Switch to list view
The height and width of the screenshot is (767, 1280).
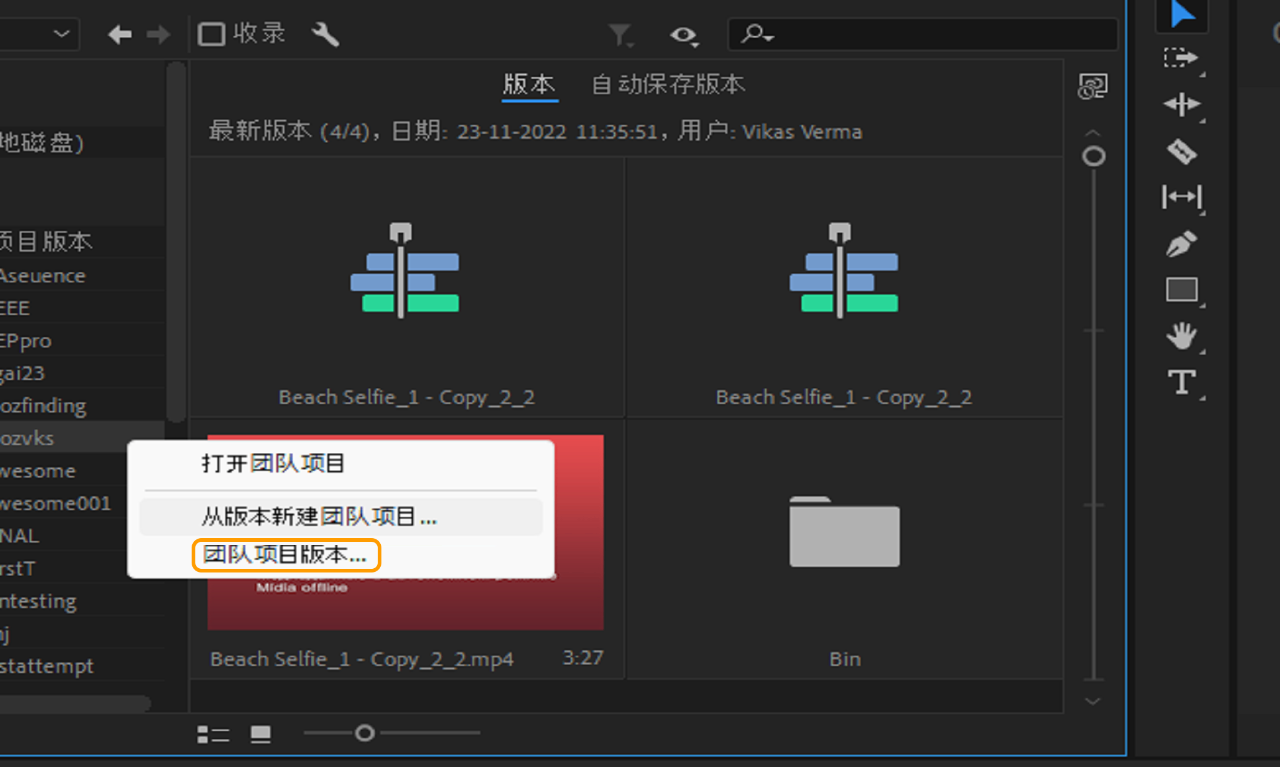coord(213,735)
